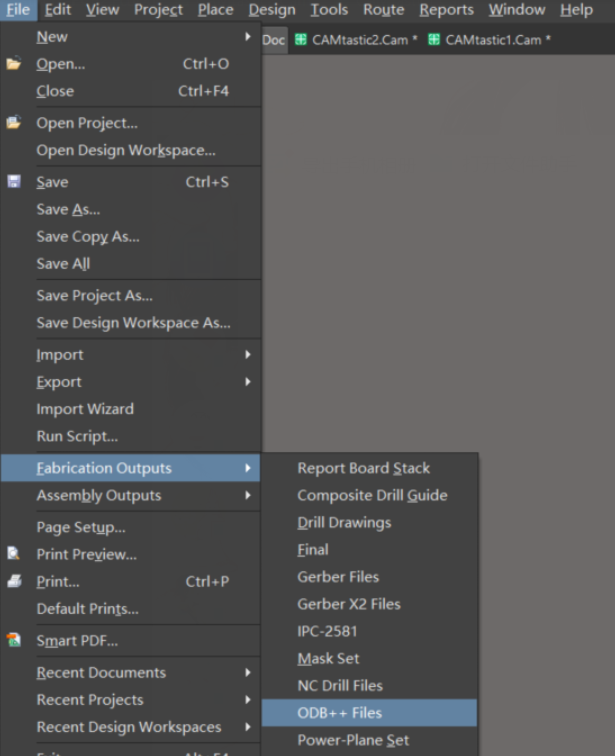Open the View menu
This screenshot has height=756, width=615.
point(103,10)
